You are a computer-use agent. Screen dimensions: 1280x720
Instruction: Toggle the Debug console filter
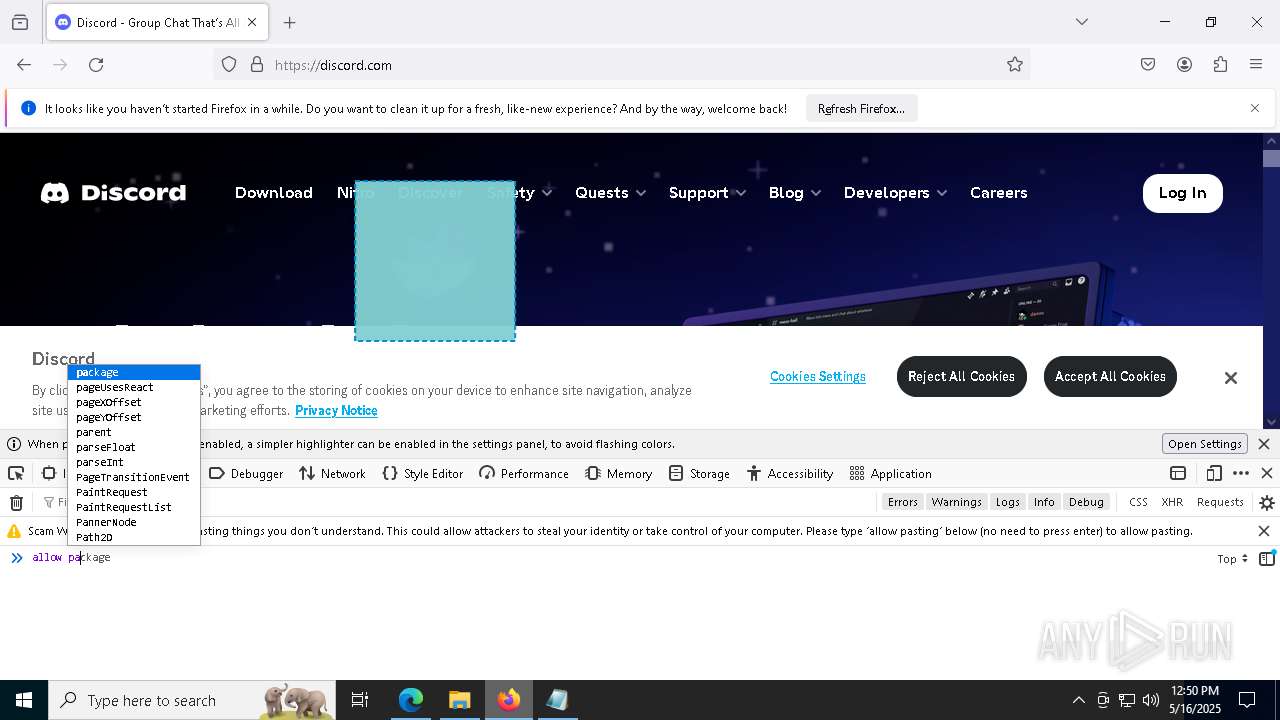(x=1086, y=502)
